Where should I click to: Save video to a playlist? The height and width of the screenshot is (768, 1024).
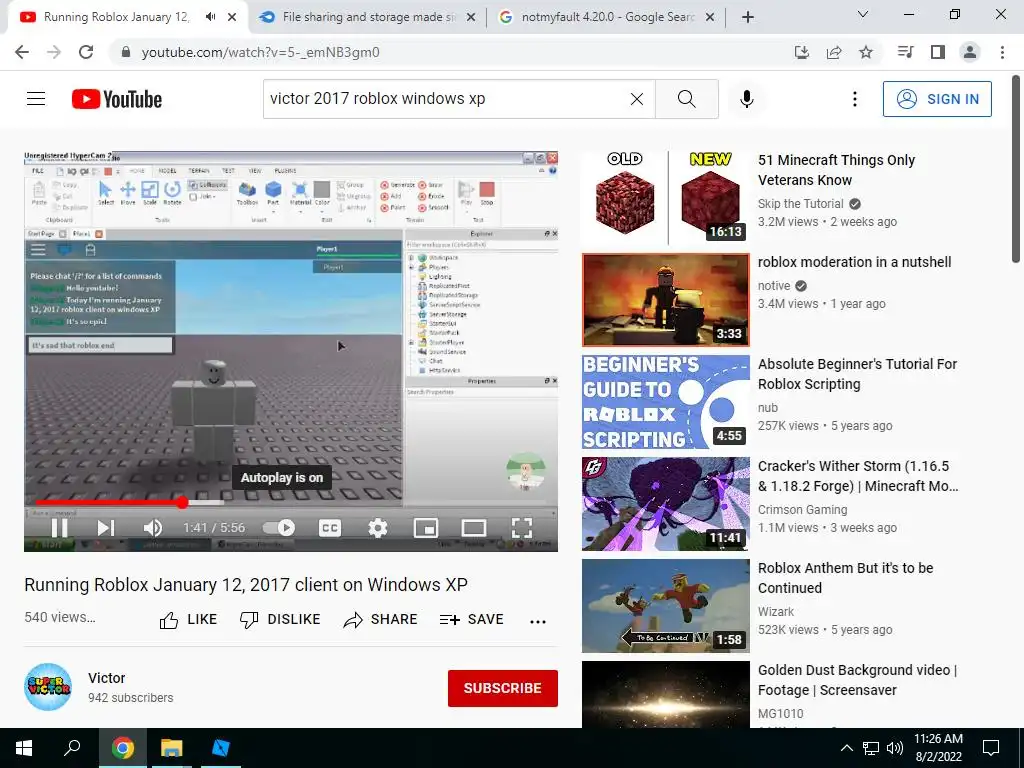472,620
